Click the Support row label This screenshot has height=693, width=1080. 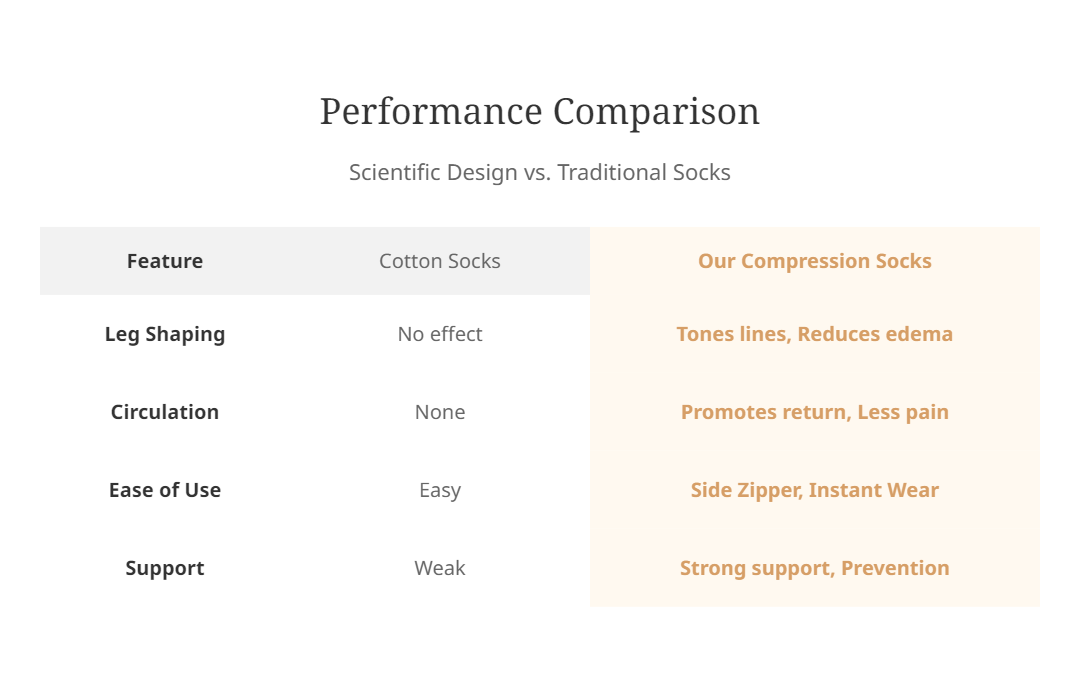coord(165,568)
